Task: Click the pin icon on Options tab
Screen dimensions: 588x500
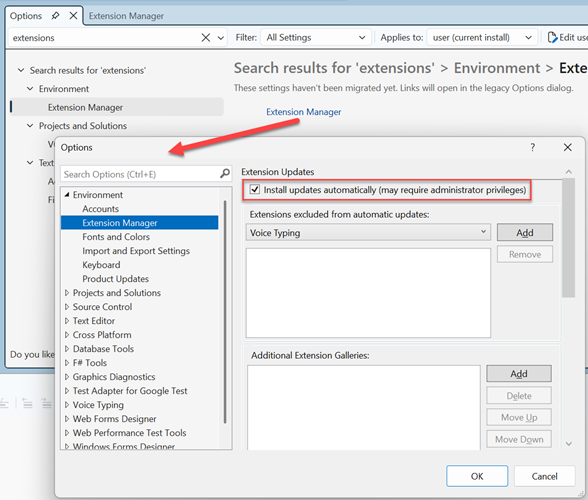Action: [x=56, y=16]
